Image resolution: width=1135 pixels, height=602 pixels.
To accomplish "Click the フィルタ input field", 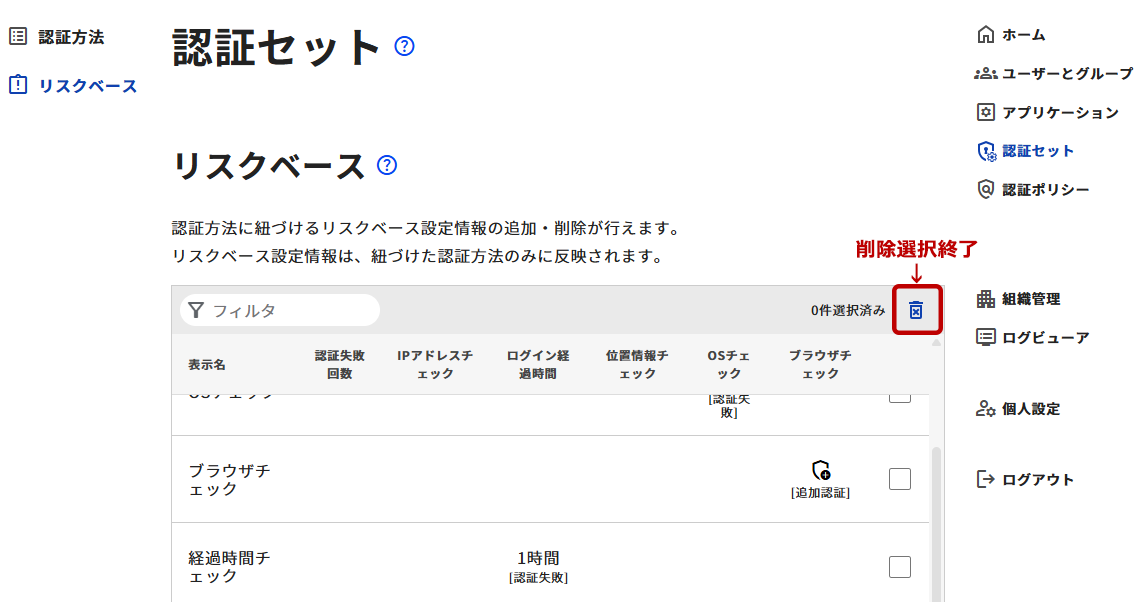I will [x=290, y=311].
